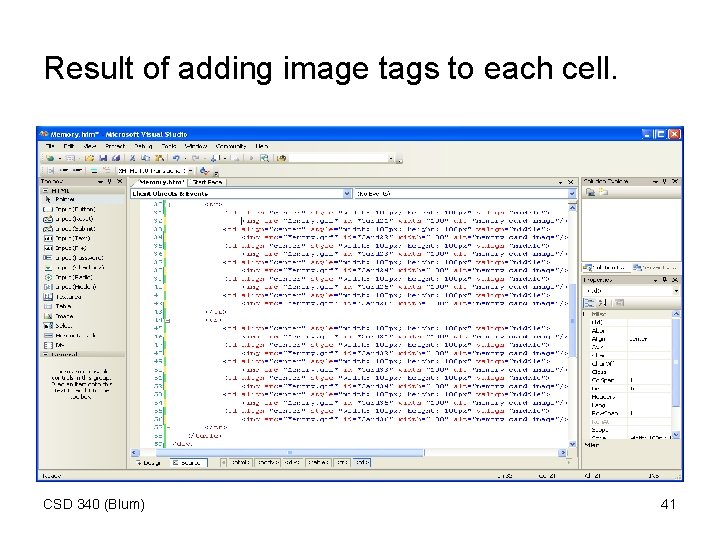720x540 pixels.
Task: Switch to the Memory.htm editor tab
Action: pos(161,182)
